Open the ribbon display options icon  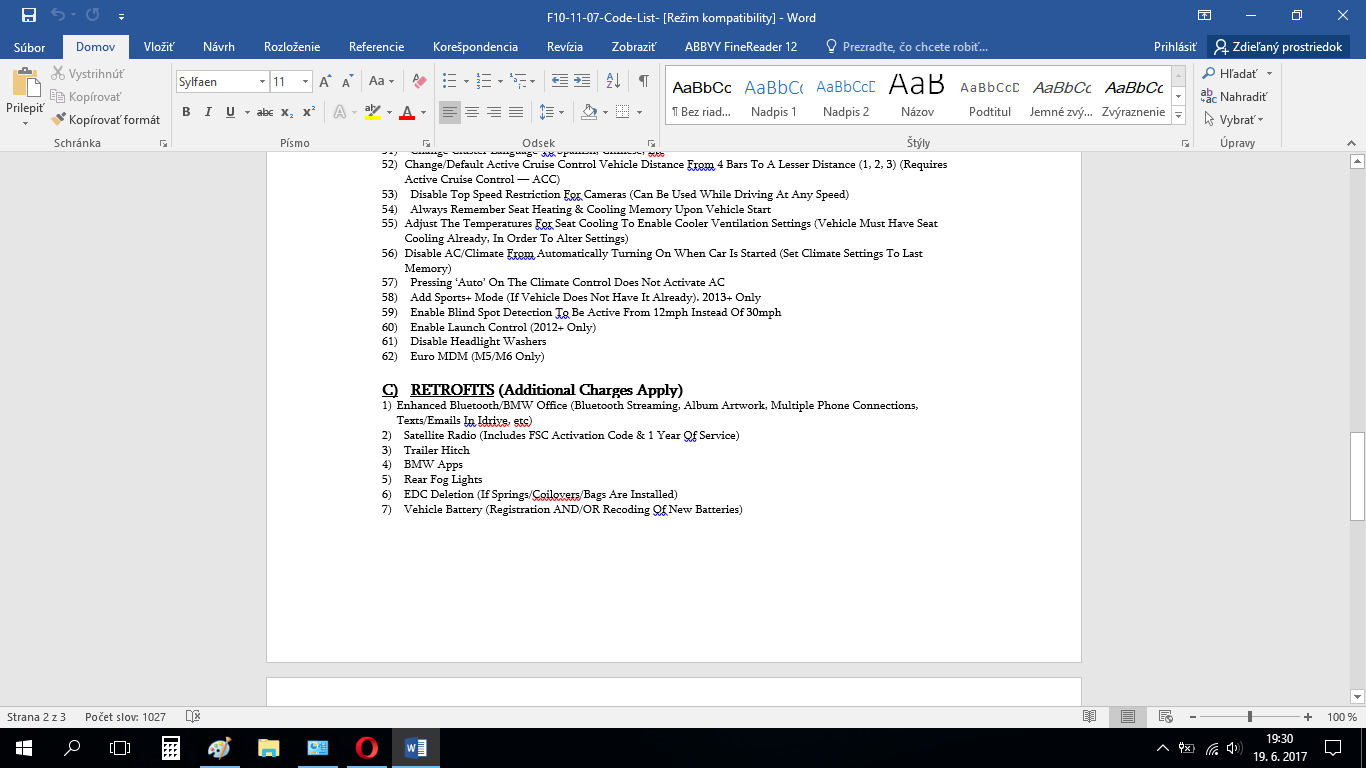point(1204,16)
